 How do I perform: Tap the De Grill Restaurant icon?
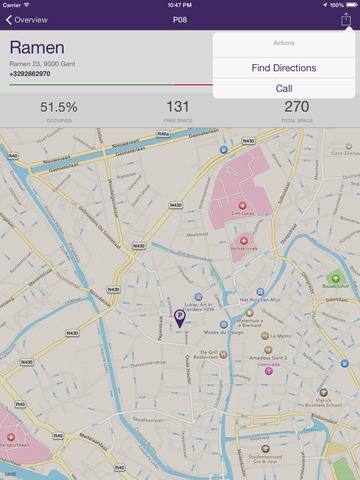pyautogui.click(x=223, y=354)
